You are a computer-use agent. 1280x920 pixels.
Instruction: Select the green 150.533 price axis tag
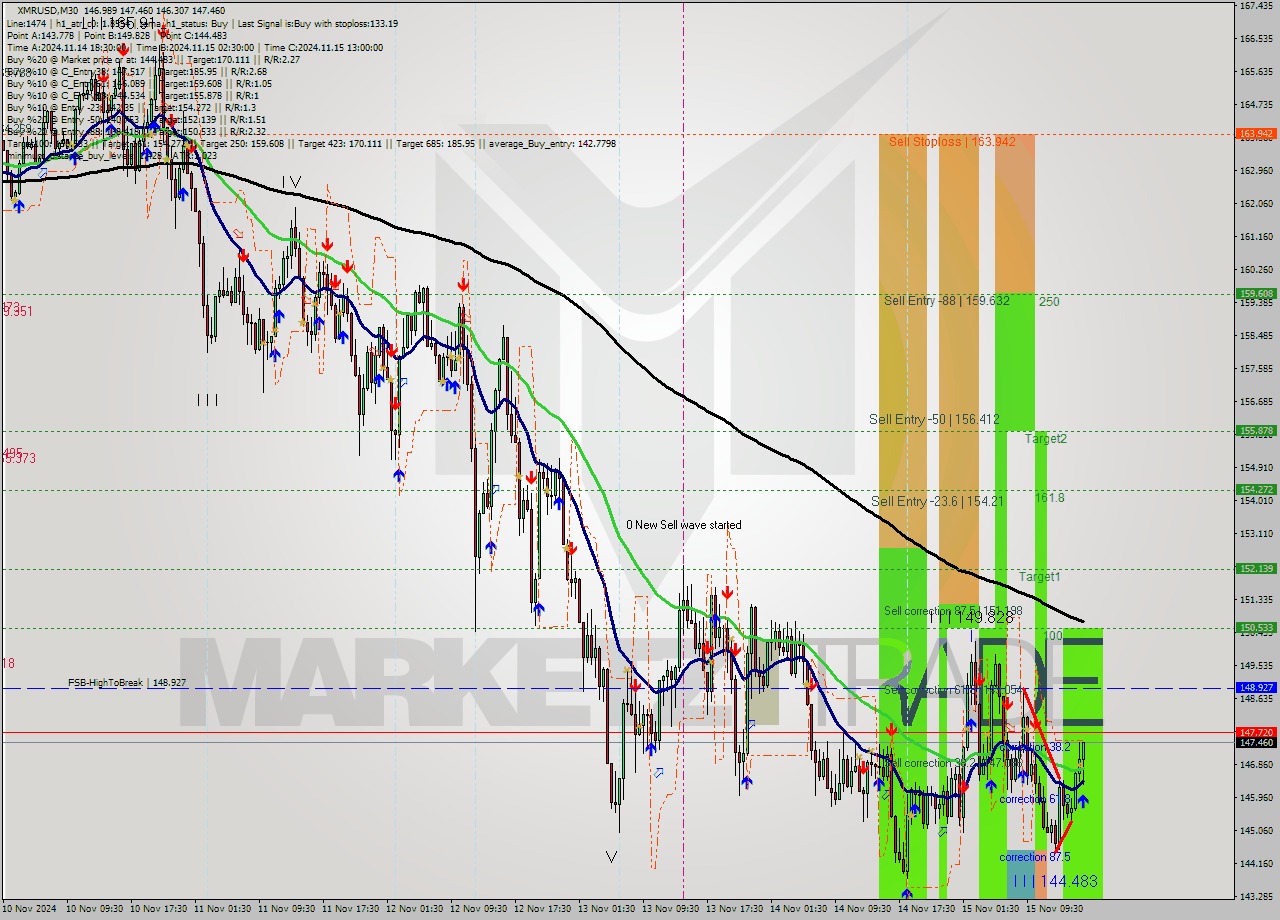pos(1255,628)
